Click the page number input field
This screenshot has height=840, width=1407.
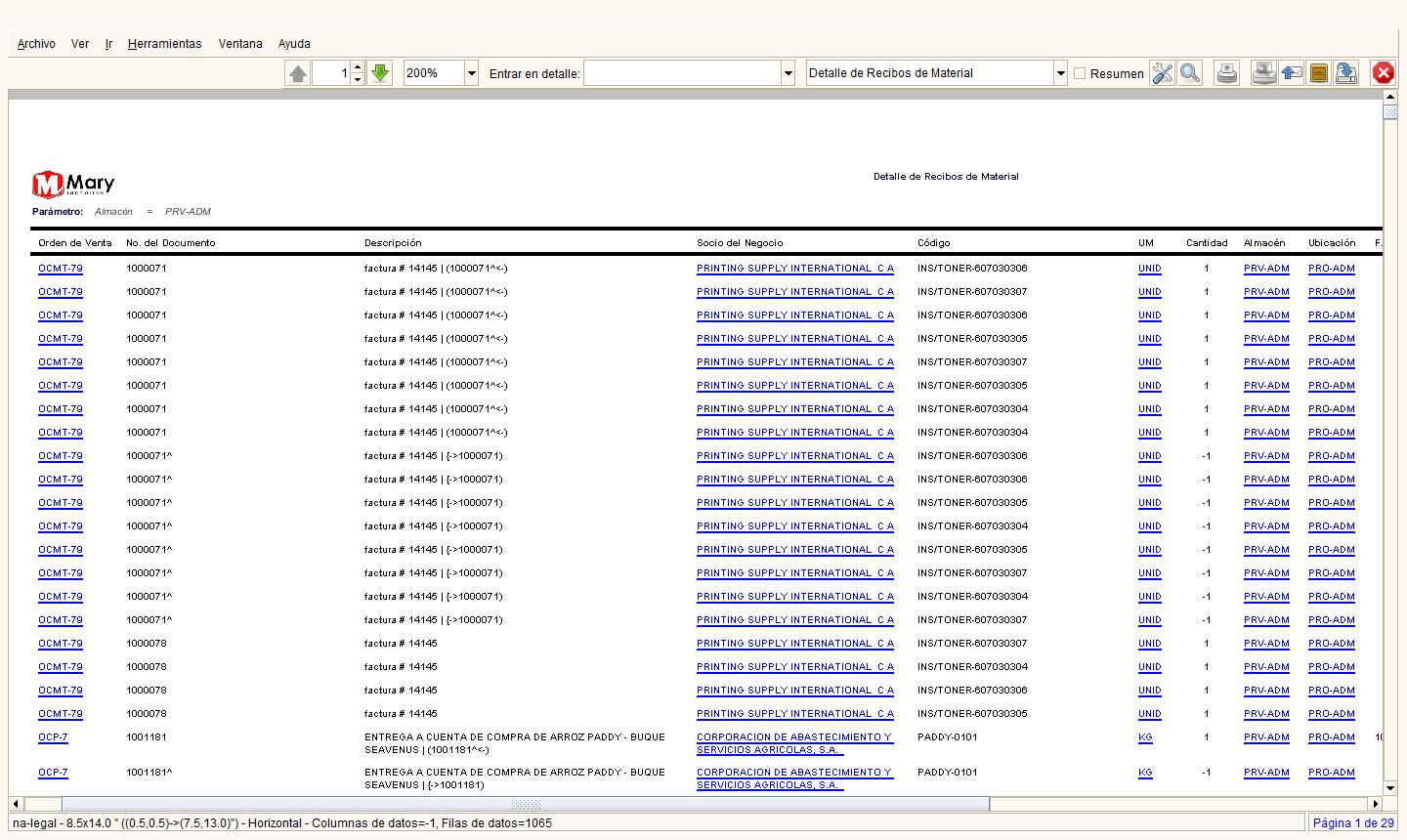click(330, 73)
